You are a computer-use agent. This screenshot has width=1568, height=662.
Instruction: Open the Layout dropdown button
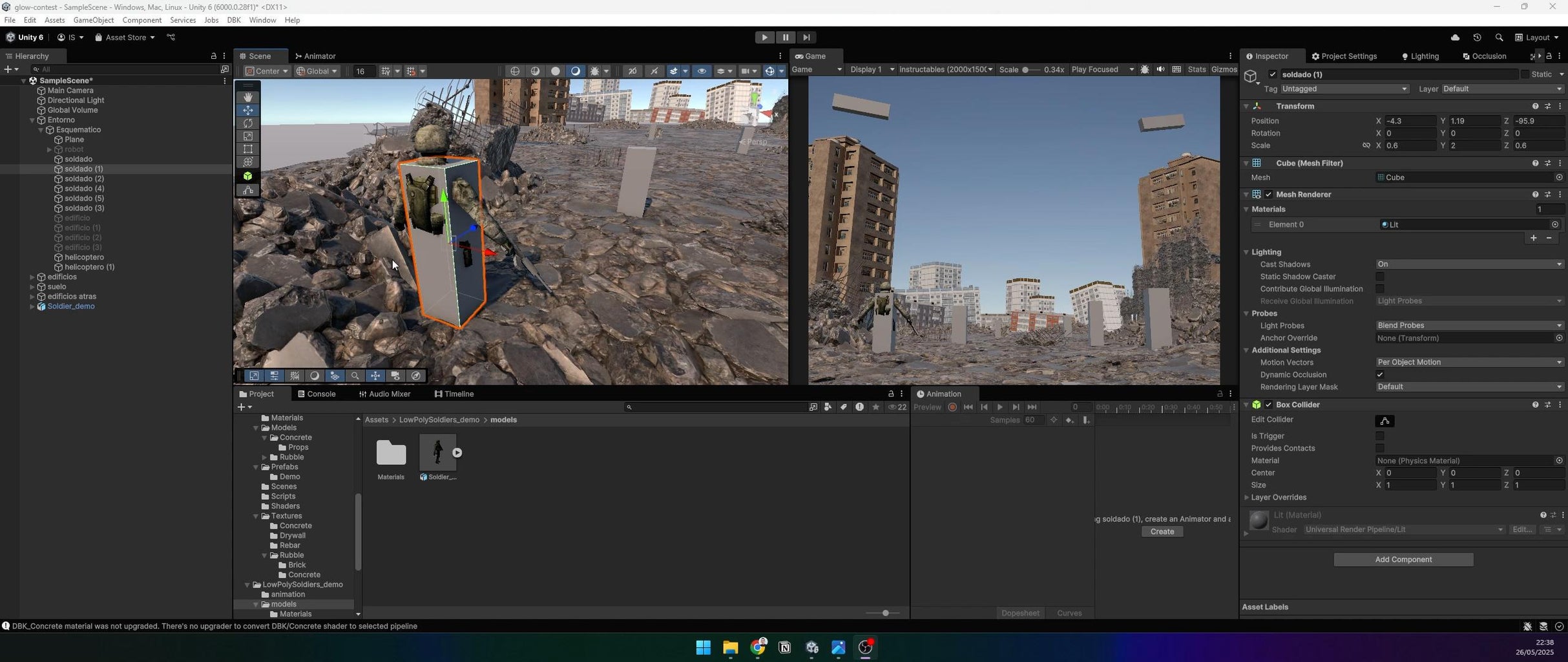(1537, 37)
